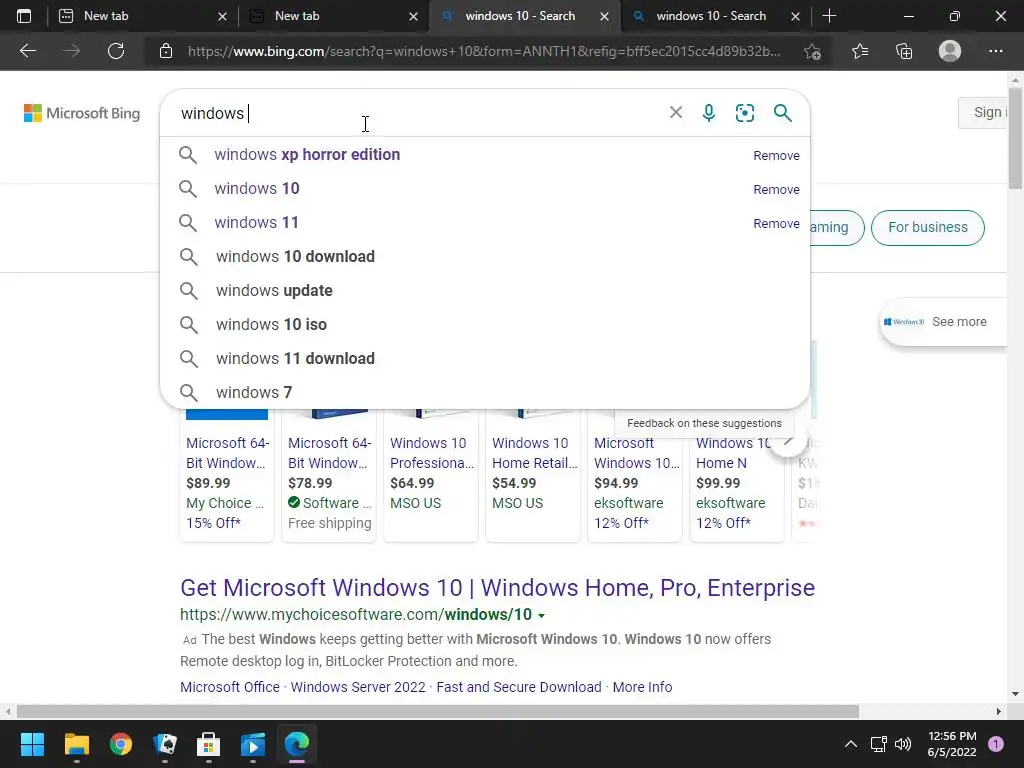Open the Favorites list icon
The width and height of the screenshot is (1024, 768).
[860, 51]
